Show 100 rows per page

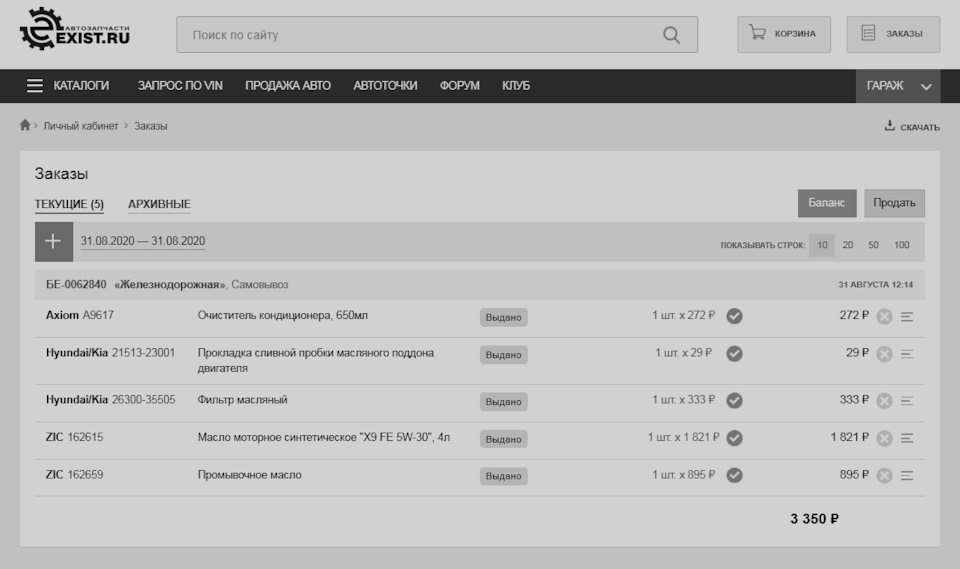901,245
